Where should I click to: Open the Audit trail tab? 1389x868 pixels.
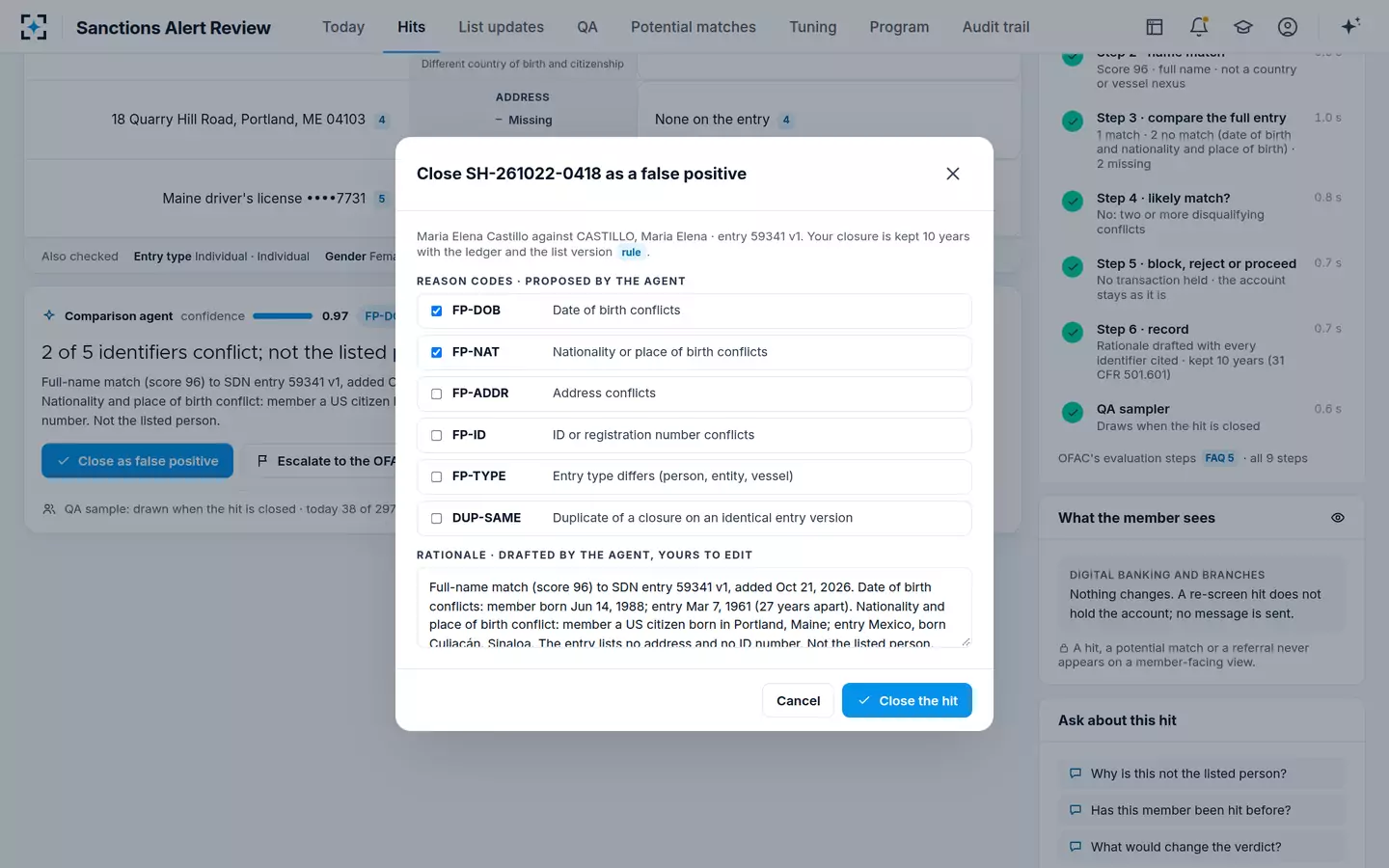point(995,27)
